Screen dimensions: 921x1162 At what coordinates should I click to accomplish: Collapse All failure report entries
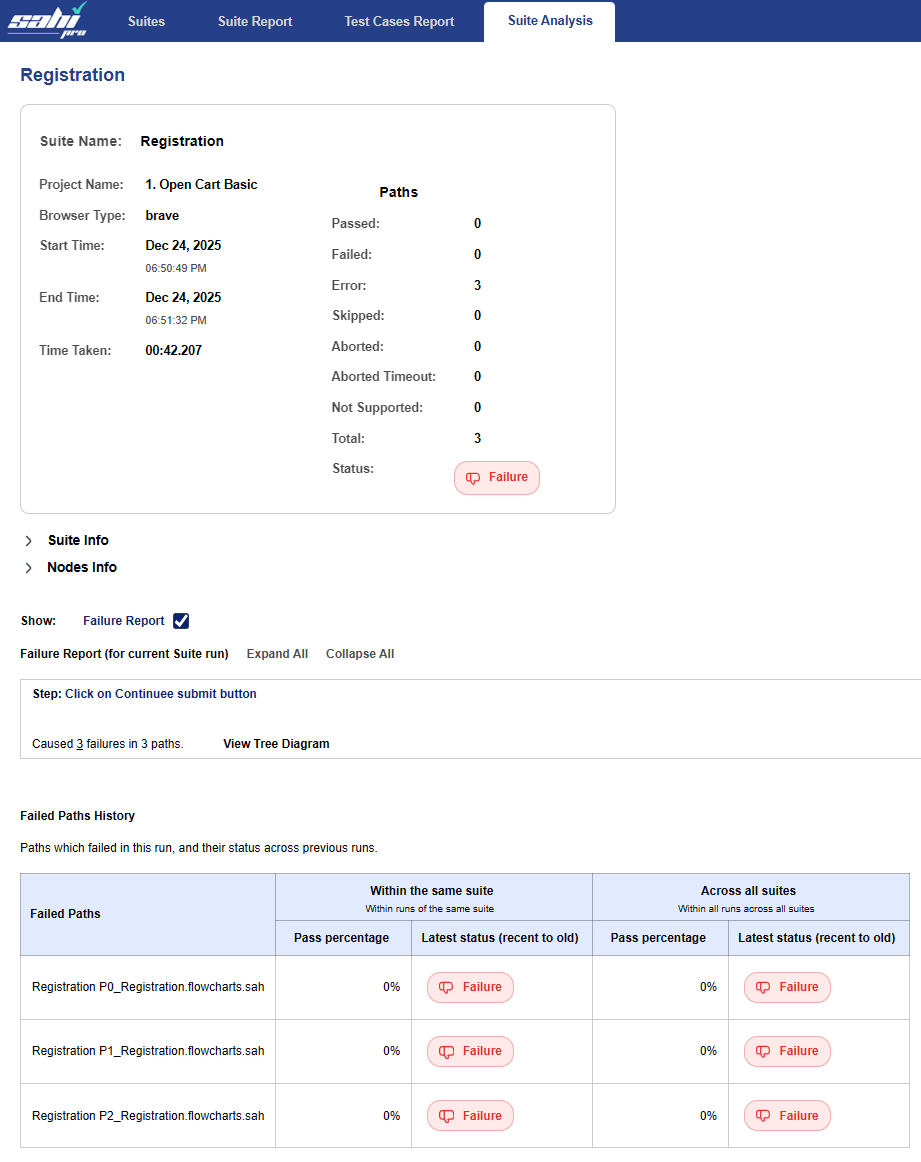(360, 654)
